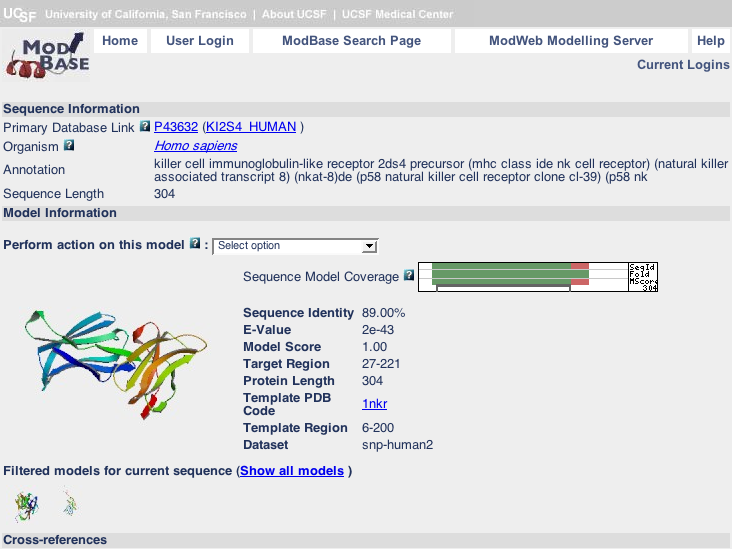Image resolution: width=734 pixels, height=549 pixels.
Task: Open the Select option dropdown
Action: [295, 246]
